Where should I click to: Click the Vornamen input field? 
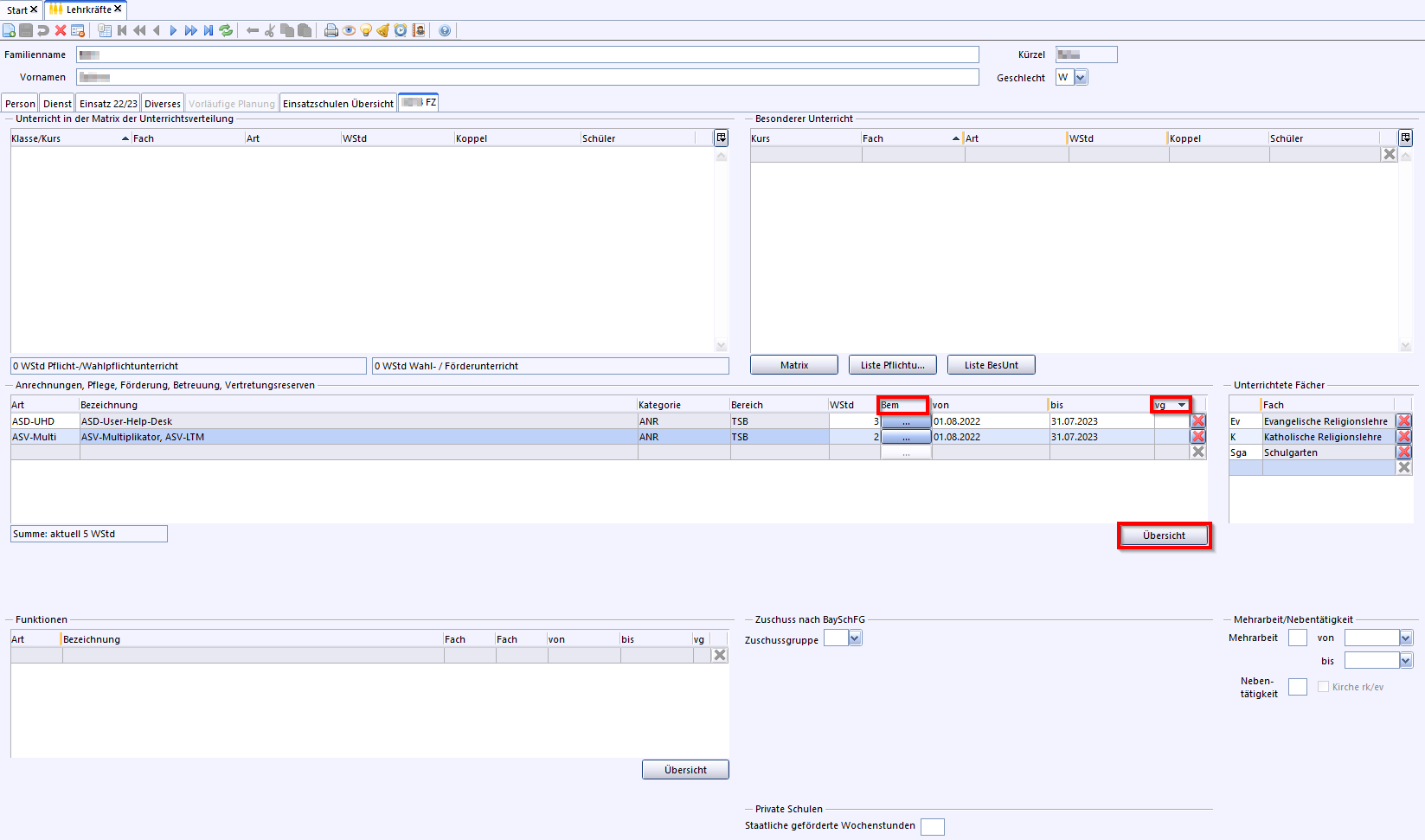tap(528, 77)
